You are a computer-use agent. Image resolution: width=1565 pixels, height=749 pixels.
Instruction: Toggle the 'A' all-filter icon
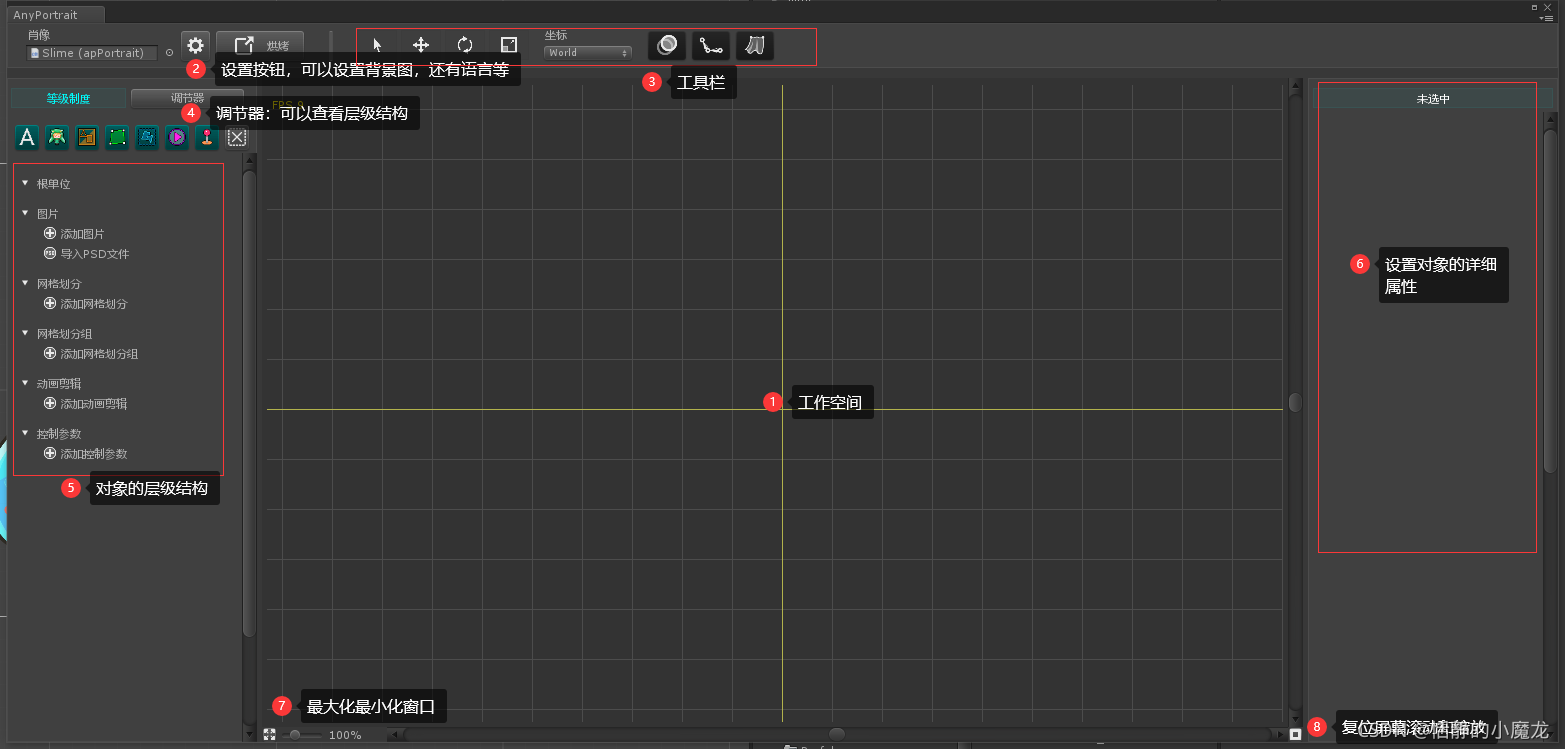click(27, 138)
